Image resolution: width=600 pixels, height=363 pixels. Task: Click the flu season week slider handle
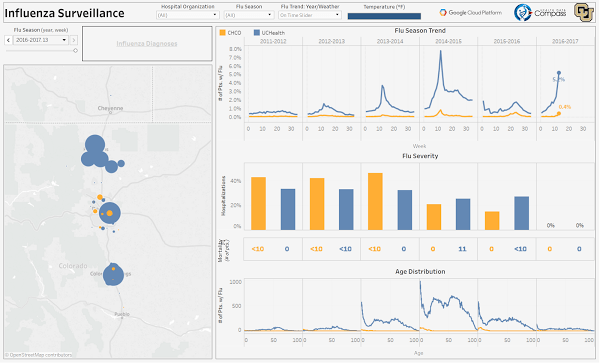(75, 50)
